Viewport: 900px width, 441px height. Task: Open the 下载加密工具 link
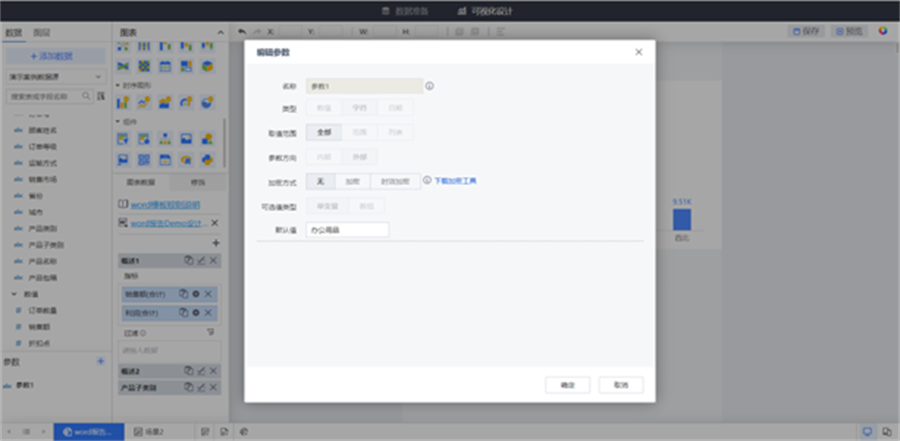(455, 181)
